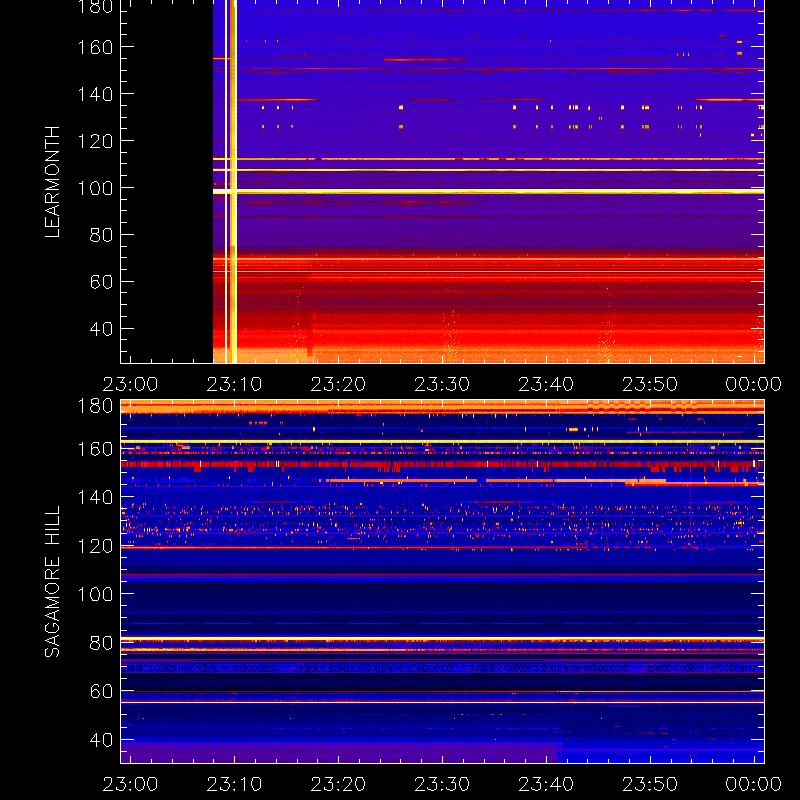Click 23:20 time label below Learmonth plot

click(x=338, y=384)
